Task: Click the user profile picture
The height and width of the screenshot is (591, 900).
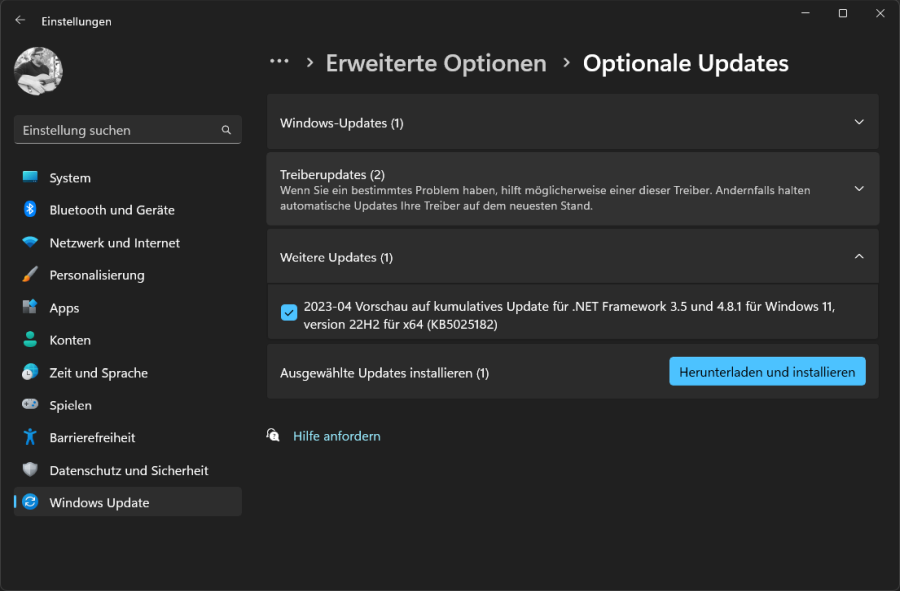Action: coord(38,71)
